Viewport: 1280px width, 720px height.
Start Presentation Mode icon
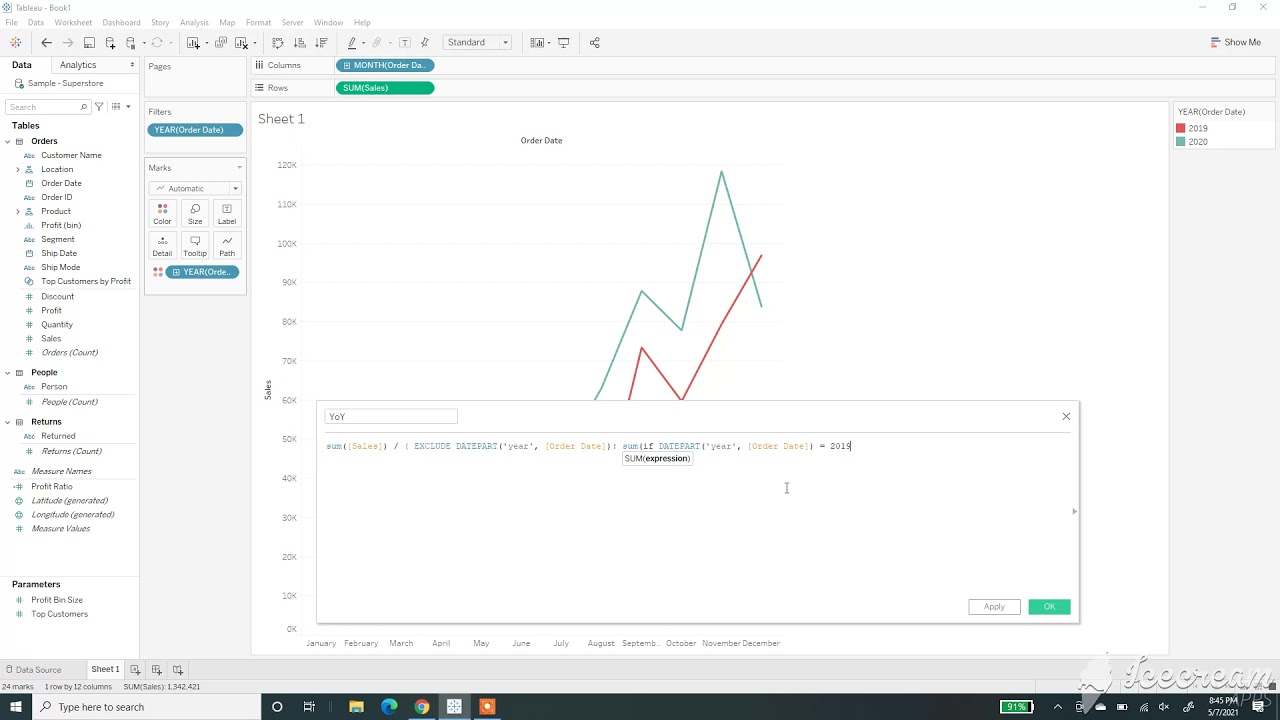(564, 43)
